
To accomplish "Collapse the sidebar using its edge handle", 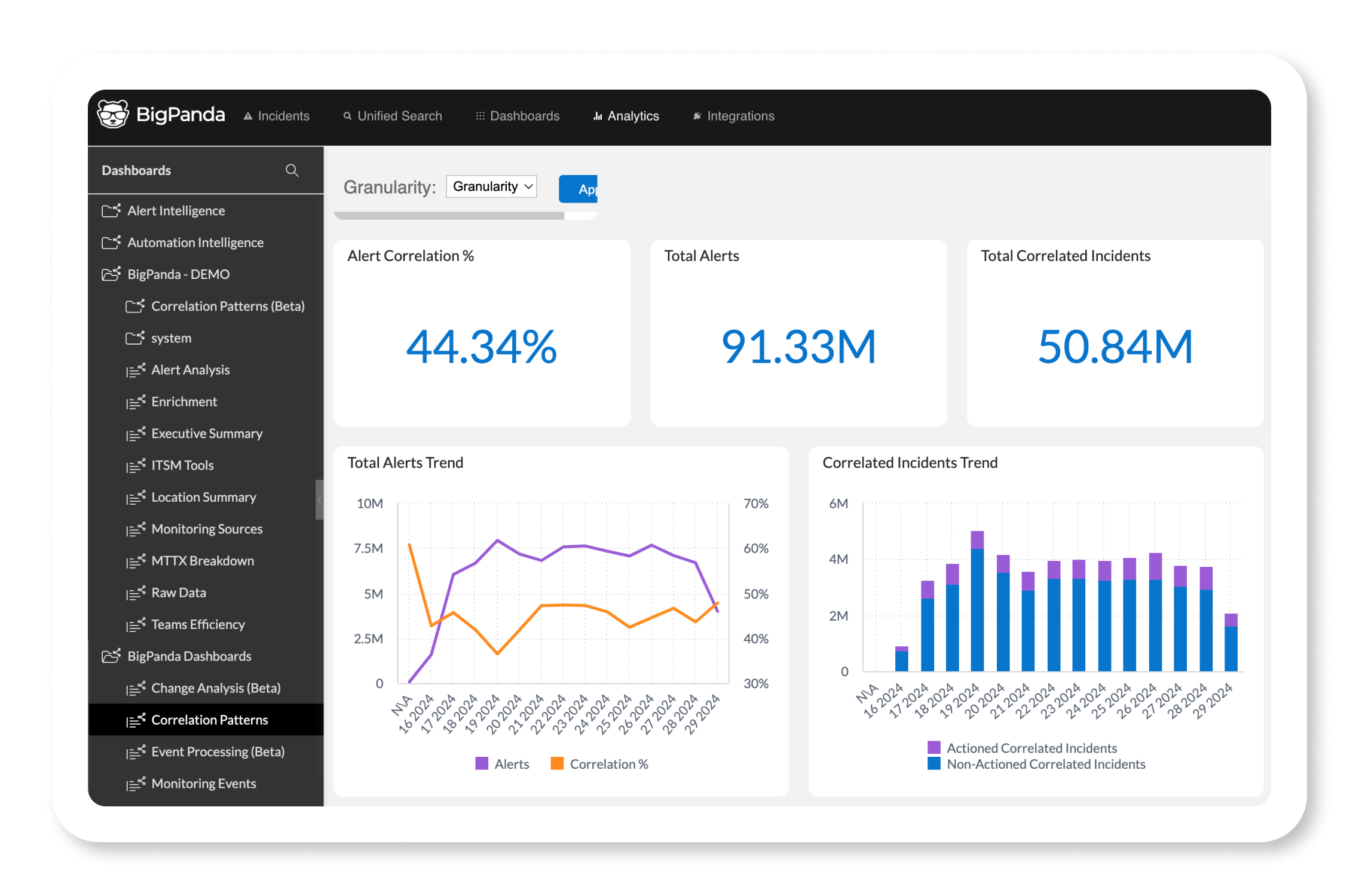I will point(320,499).
